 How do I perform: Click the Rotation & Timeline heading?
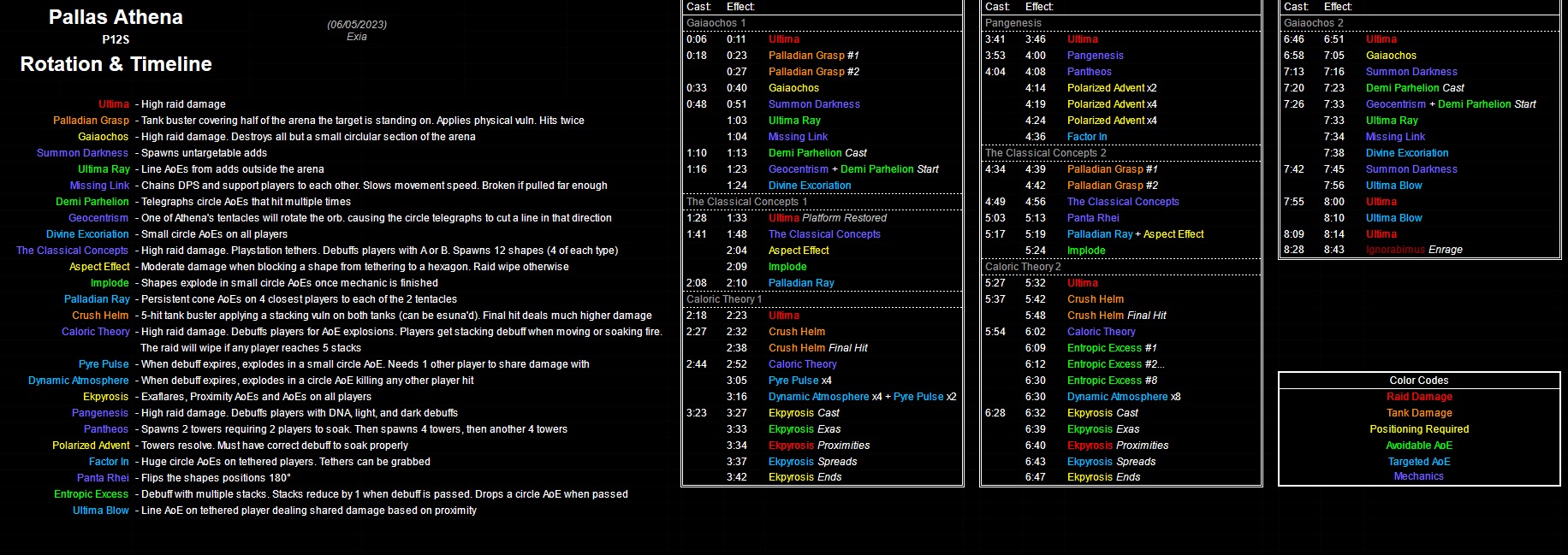tap(116, 64)
